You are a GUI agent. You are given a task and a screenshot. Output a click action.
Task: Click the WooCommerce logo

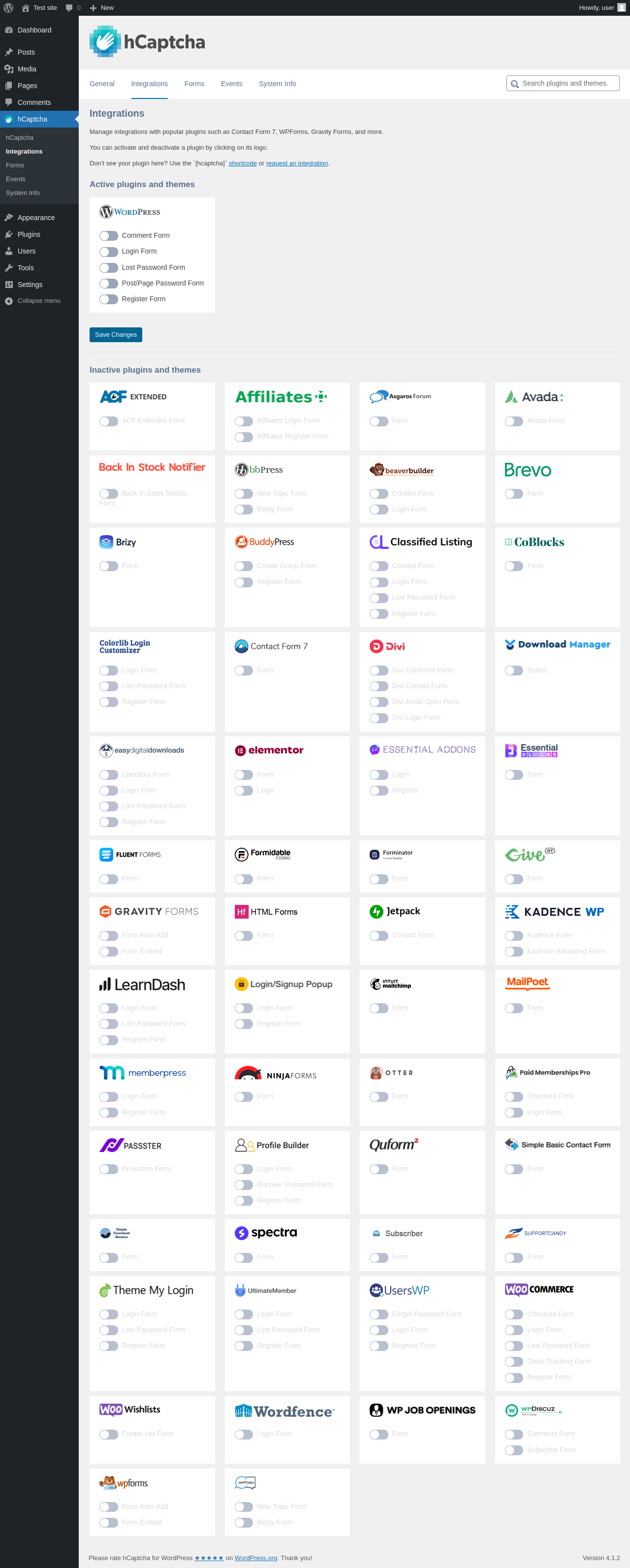coord(539,1289)
